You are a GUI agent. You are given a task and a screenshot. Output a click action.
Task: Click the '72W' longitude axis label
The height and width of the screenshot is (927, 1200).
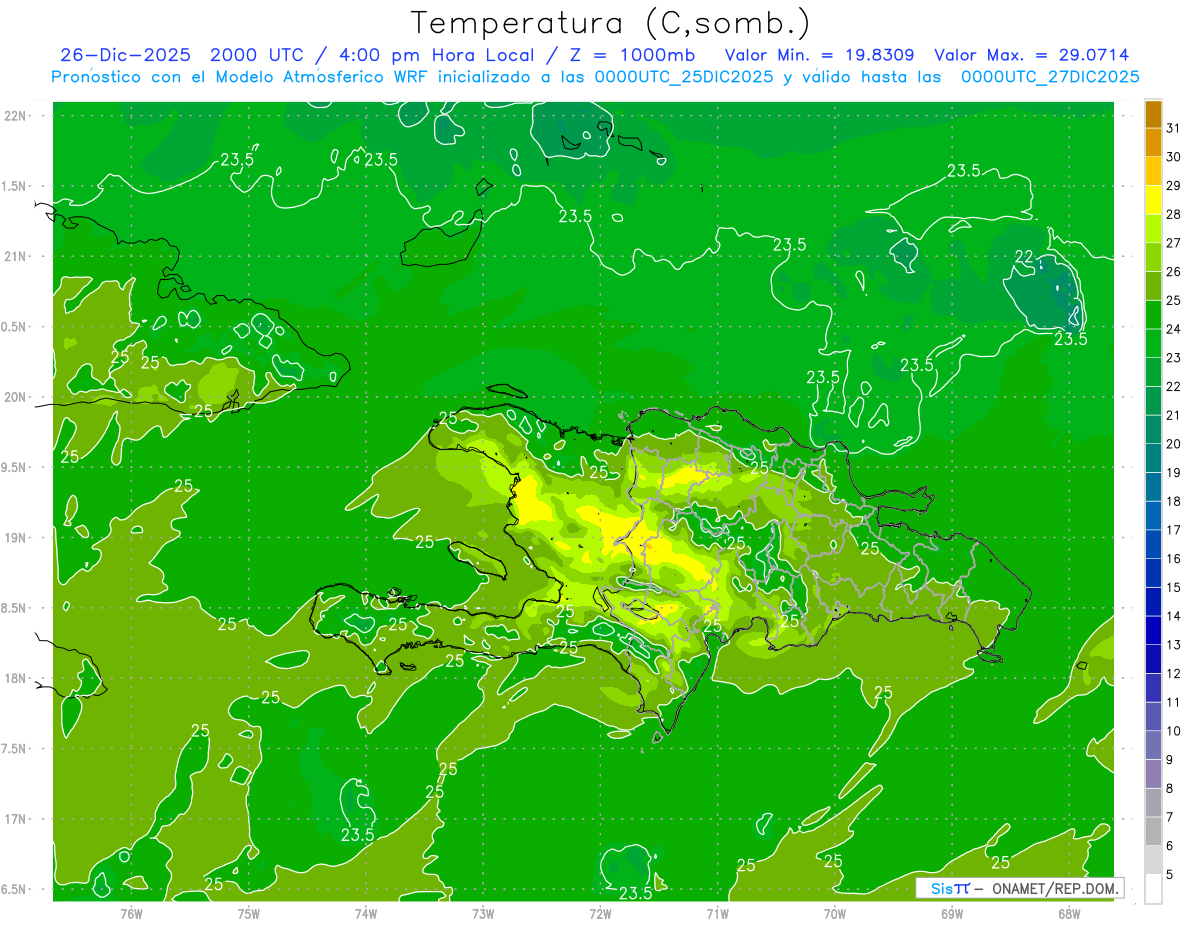point(600,914)
